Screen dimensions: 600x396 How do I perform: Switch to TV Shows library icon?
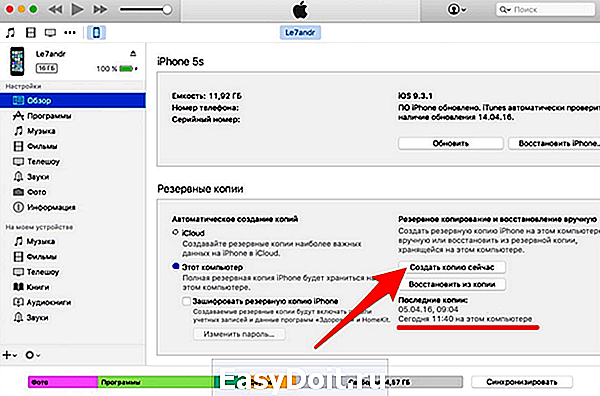pos(50,33)
